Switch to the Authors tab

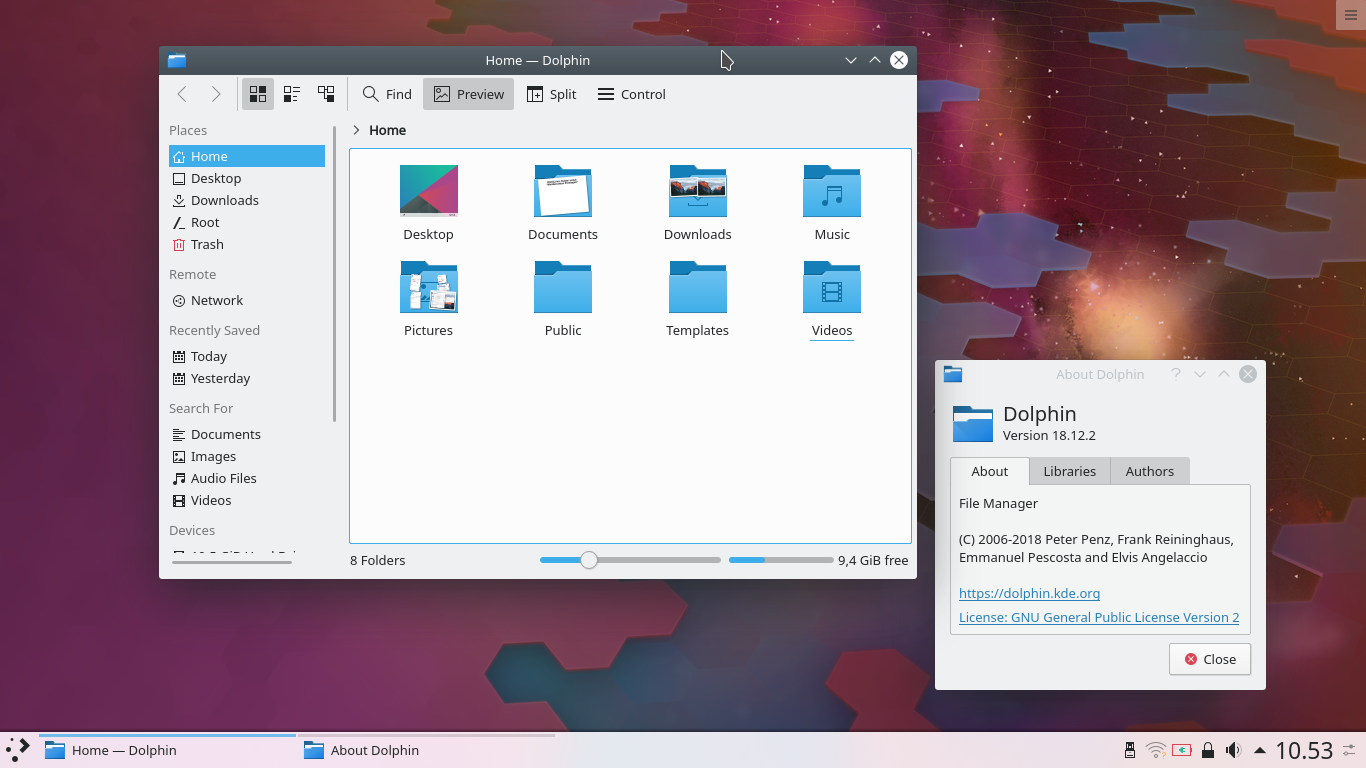(x=1149, y=471)
